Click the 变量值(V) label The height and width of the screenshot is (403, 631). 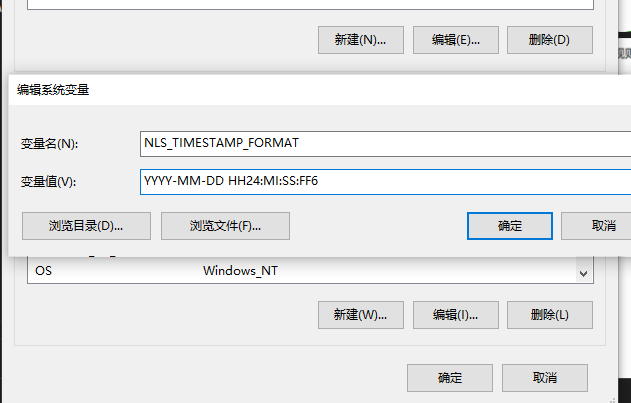tap(49, 182)
